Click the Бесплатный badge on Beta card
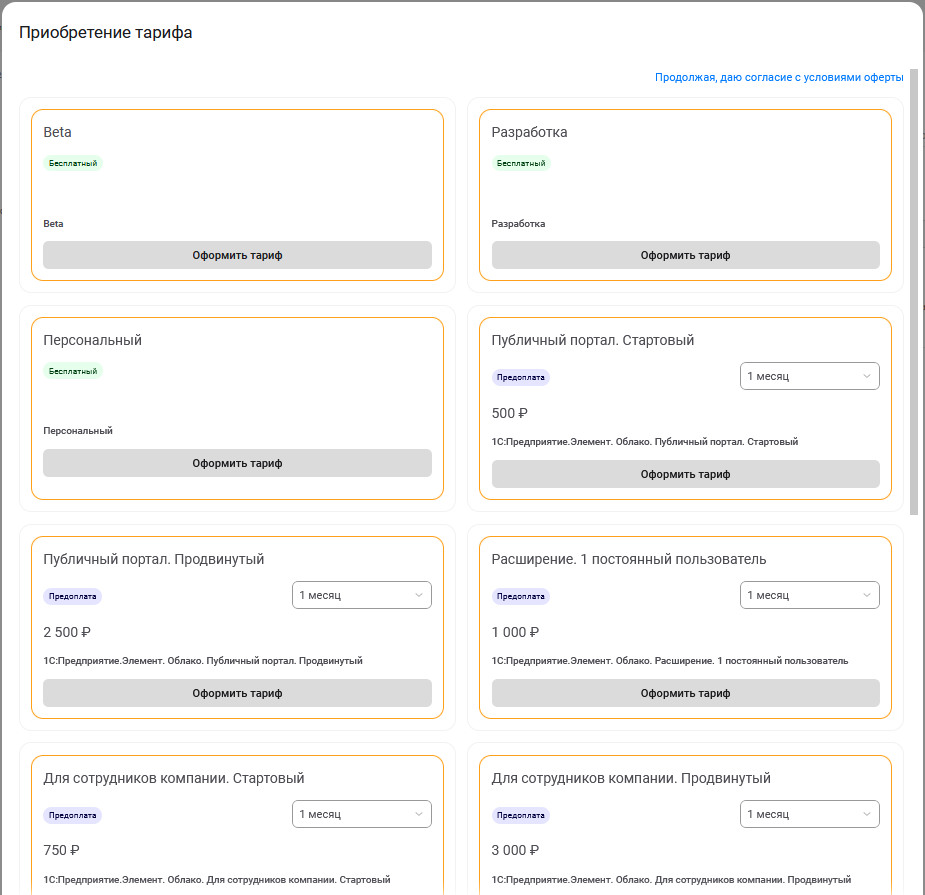The height and width of the screenshot is (895, 925). point(73,163)
